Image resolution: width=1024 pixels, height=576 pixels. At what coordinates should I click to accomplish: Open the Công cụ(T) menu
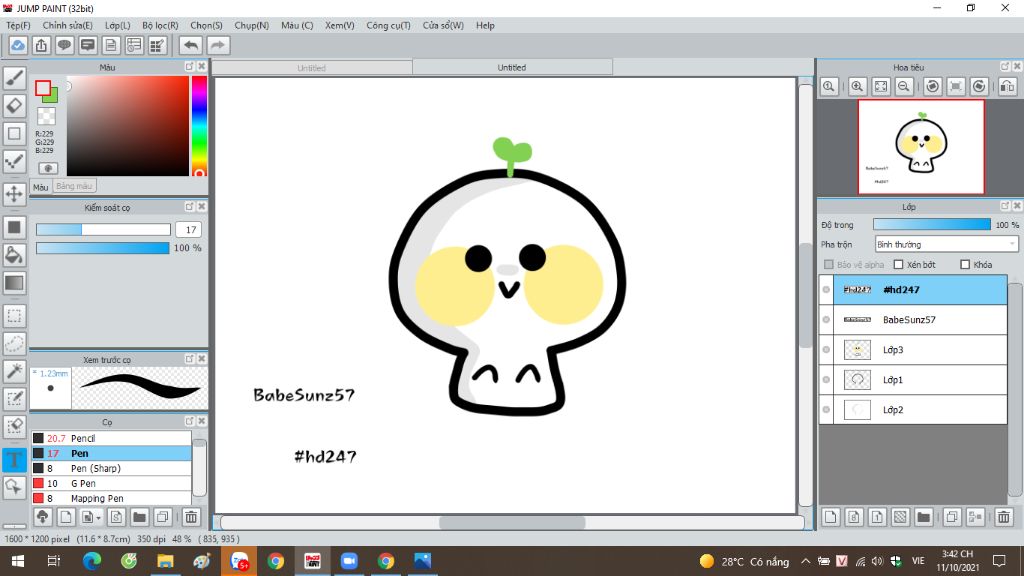pos(388,25)
